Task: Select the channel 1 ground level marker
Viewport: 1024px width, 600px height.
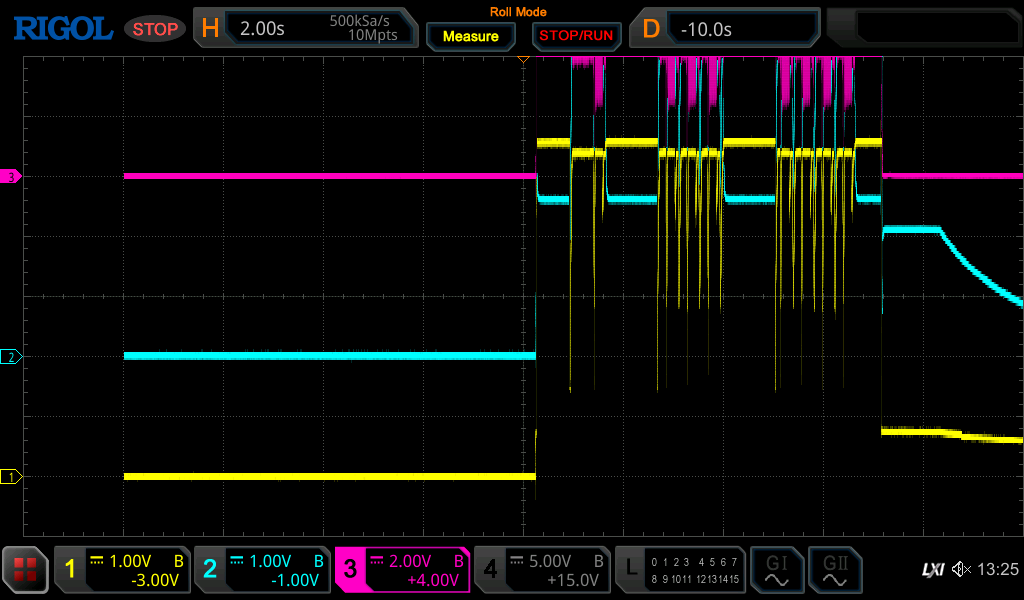Action: point(11,477)
